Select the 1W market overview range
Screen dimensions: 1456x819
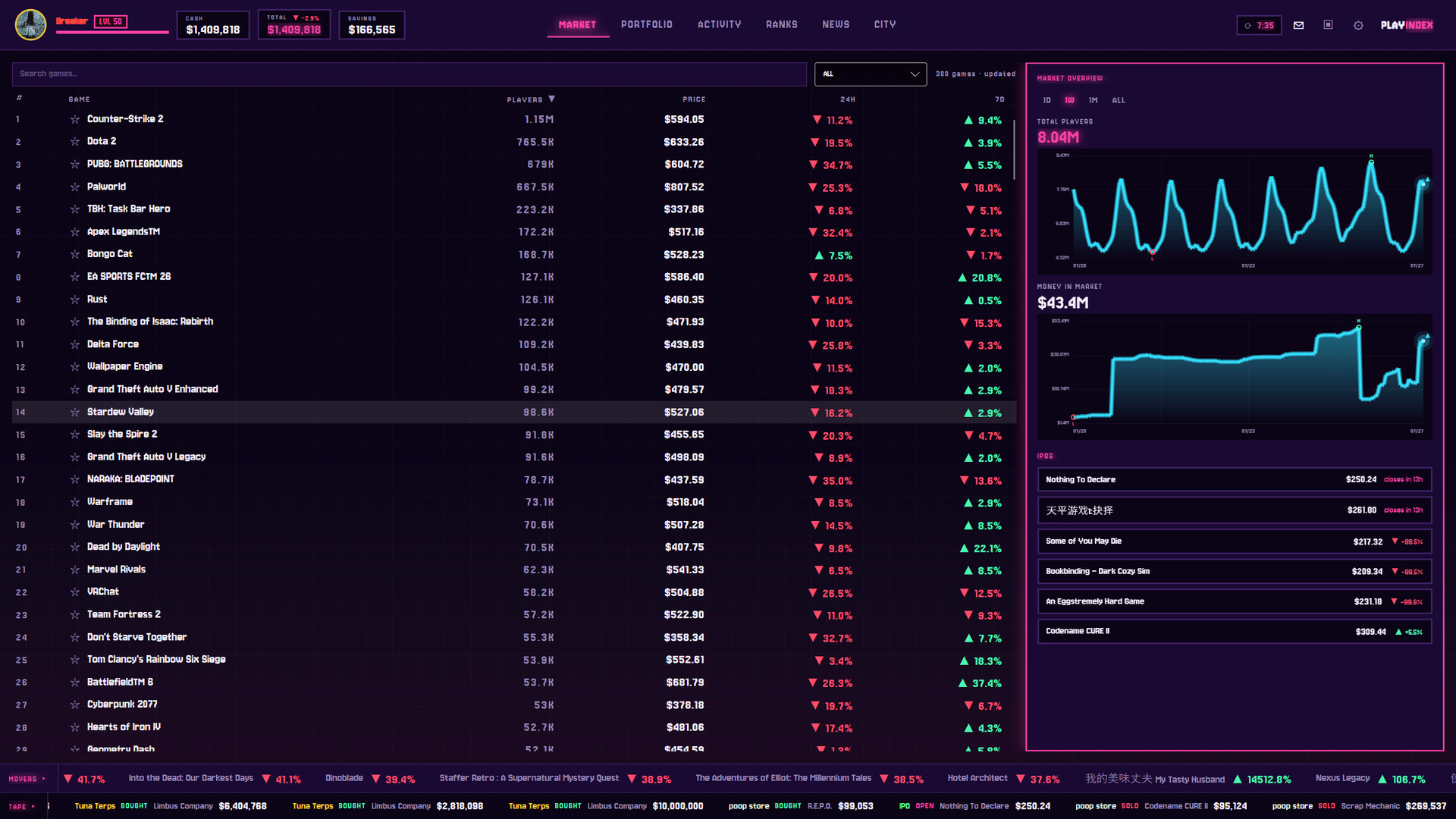click(x=1070, y=100)
